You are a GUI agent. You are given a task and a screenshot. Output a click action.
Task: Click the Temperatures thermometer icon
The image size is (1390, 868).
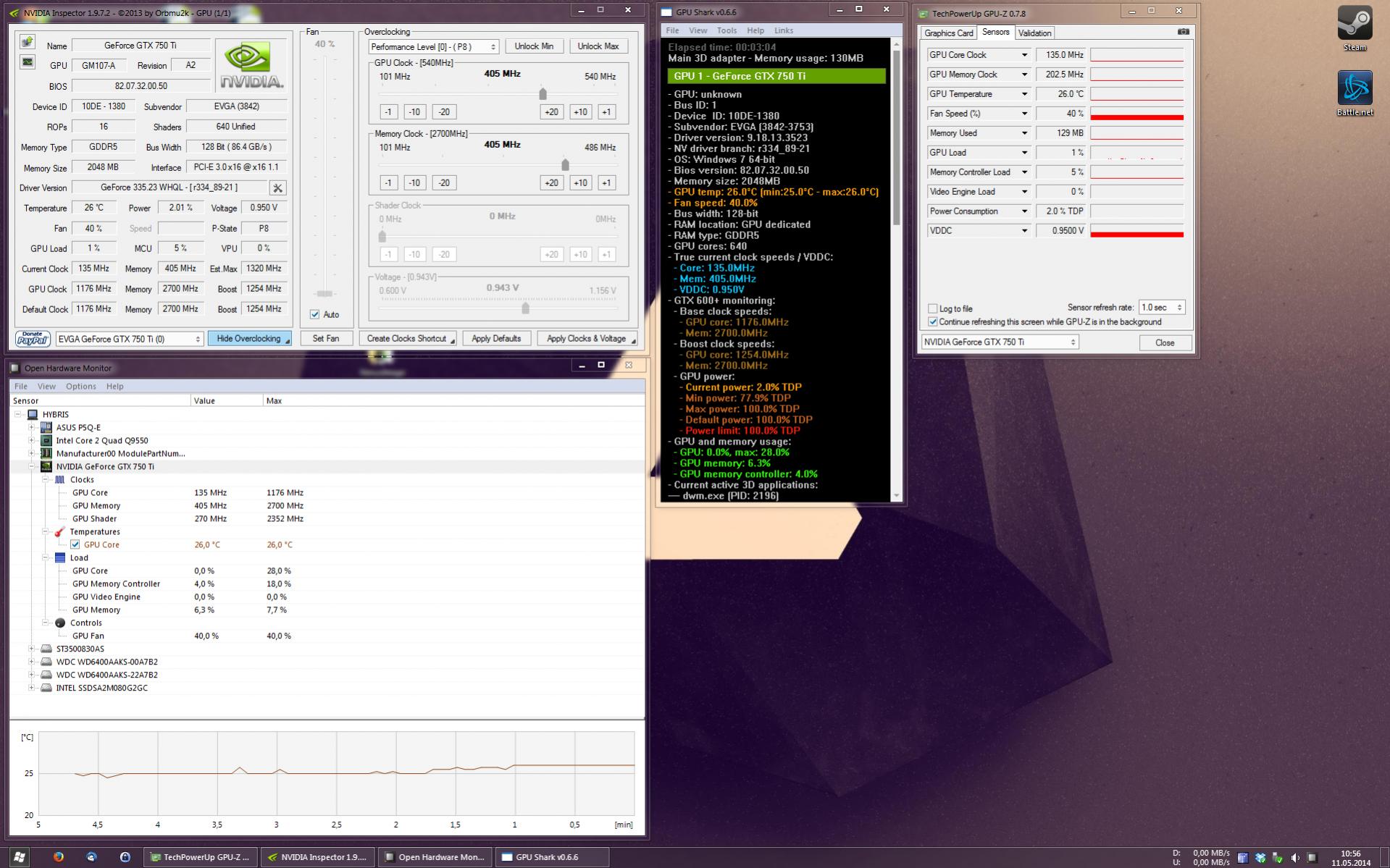pyautogui.click(x=60, y=531)
